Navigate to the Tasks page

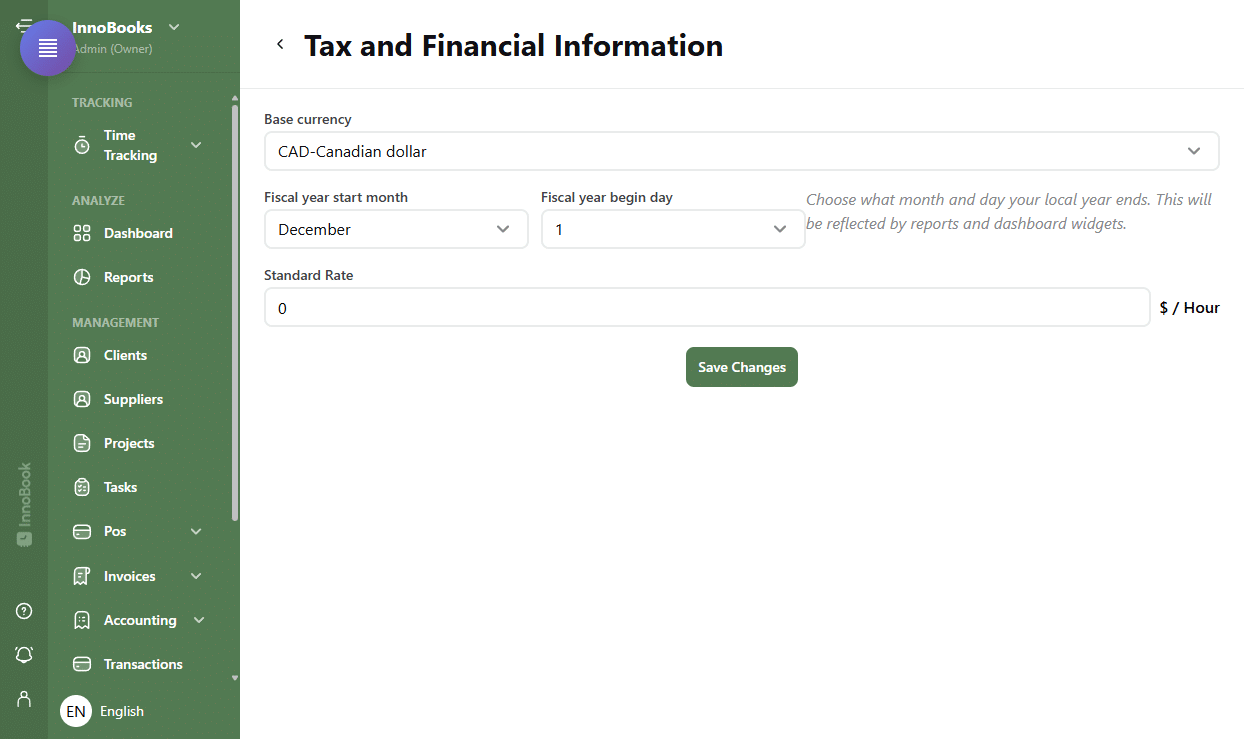[120, 487]
